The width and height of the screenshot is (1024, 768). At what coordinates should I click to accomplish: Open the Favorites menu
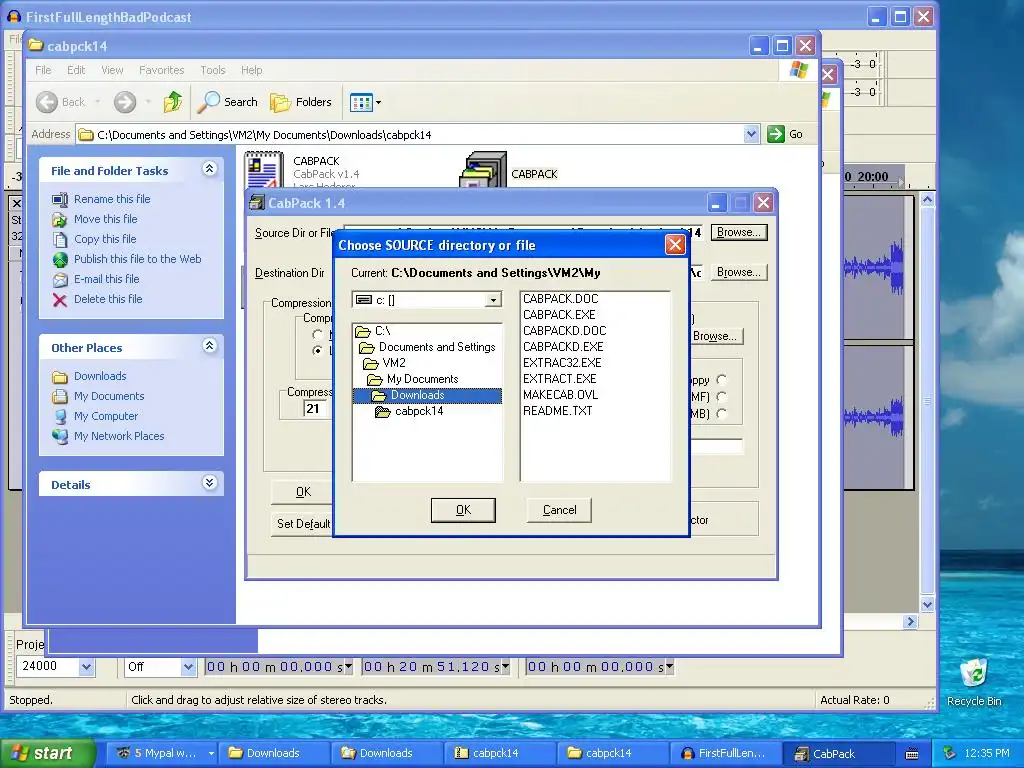(x=161, y=70)
